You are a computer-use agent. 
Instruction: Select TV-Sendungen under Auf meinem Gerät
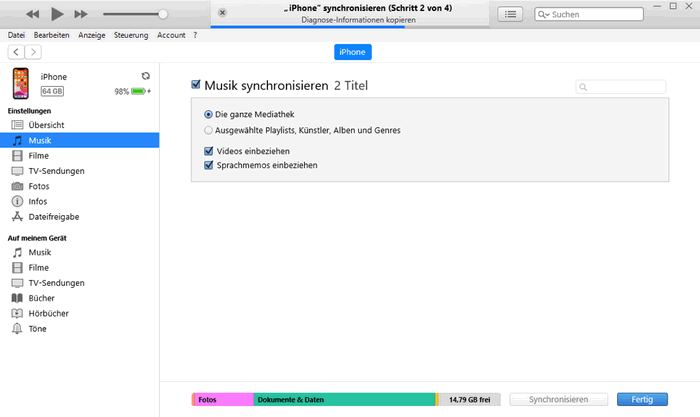[x=79, y=283]
